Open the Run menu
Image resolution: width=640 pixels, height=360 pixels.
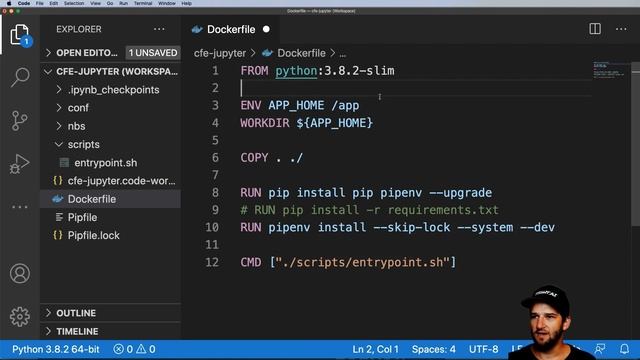coord(123,3)
